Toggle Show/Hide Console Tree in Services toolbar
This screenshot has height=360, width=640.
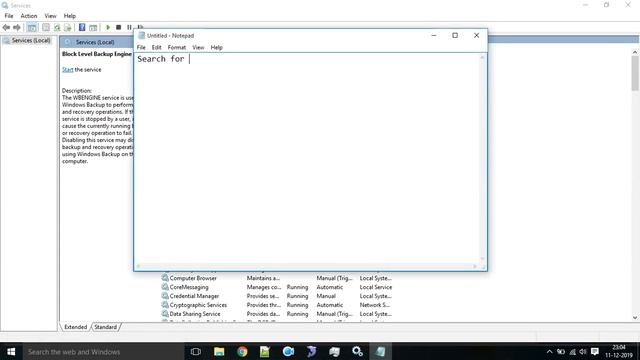(31, 27)
